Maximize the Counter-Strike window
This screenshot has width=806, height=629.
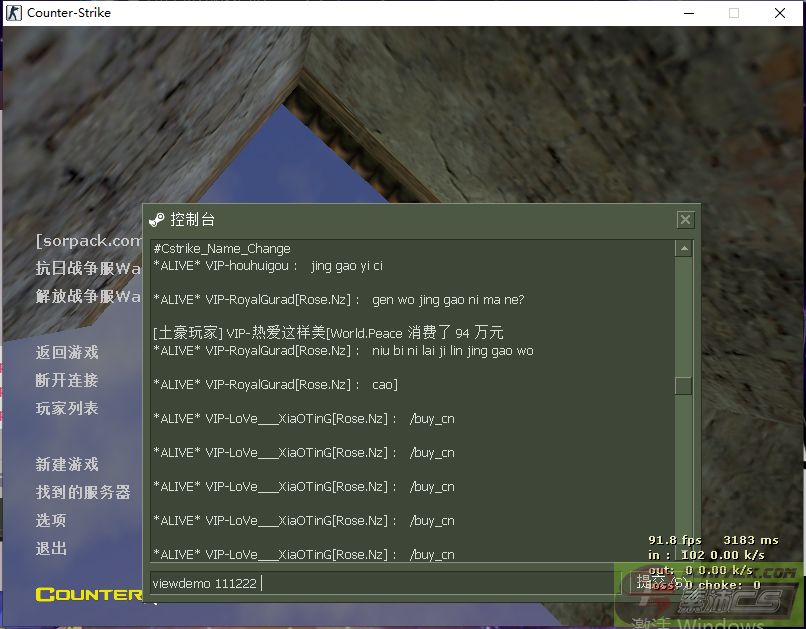click(734, 13)
